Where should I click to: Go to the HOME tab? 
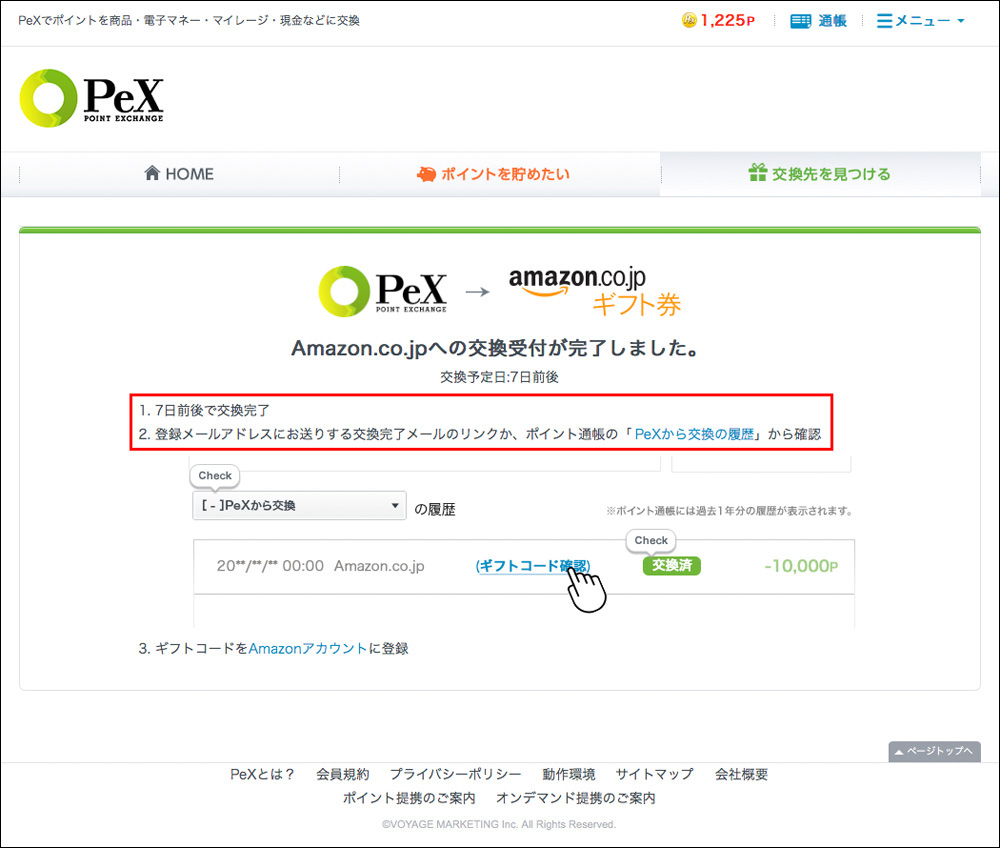(x=179, y=173)
